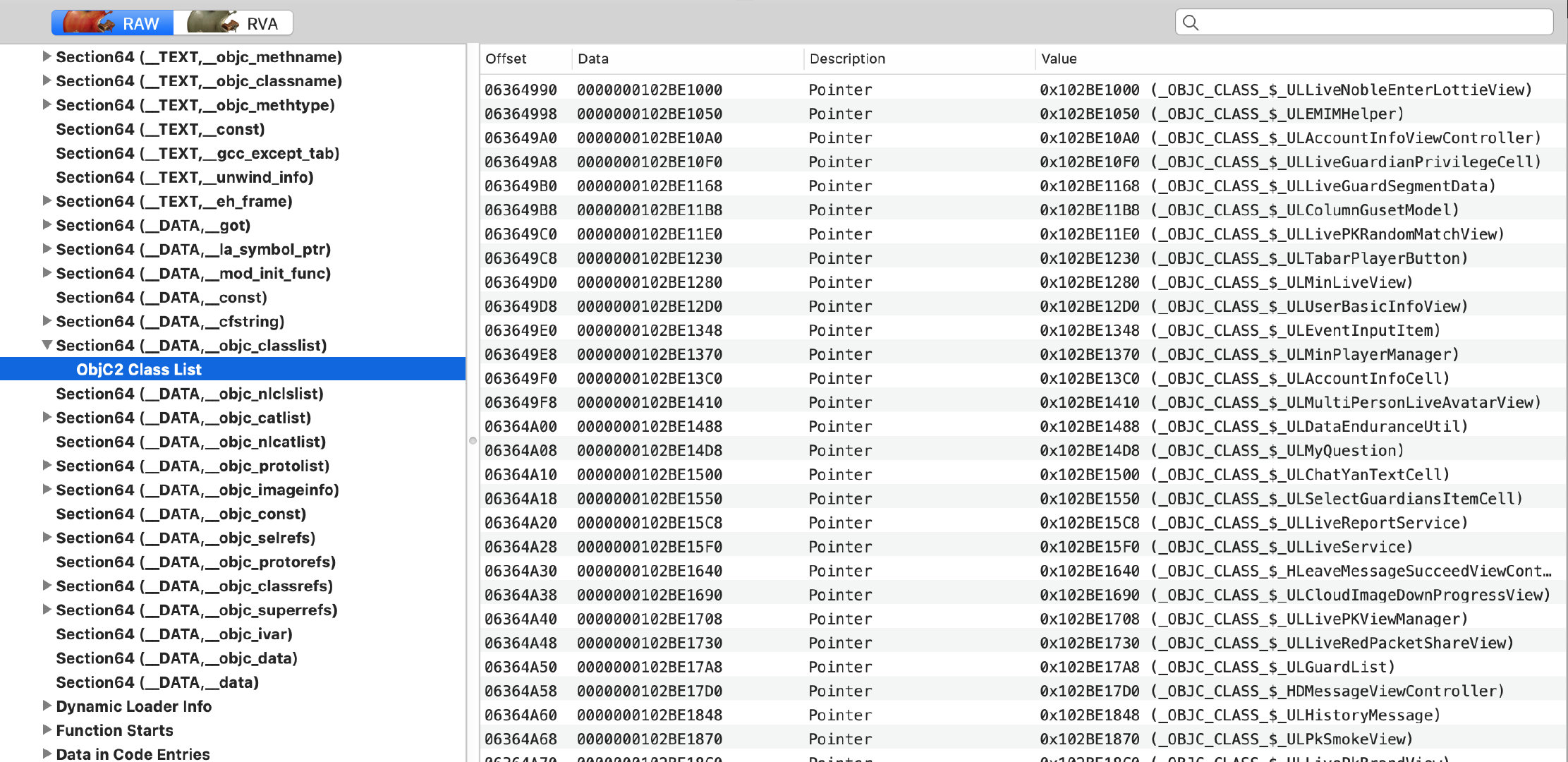Switch to RAW address mode

pos(113,23)
